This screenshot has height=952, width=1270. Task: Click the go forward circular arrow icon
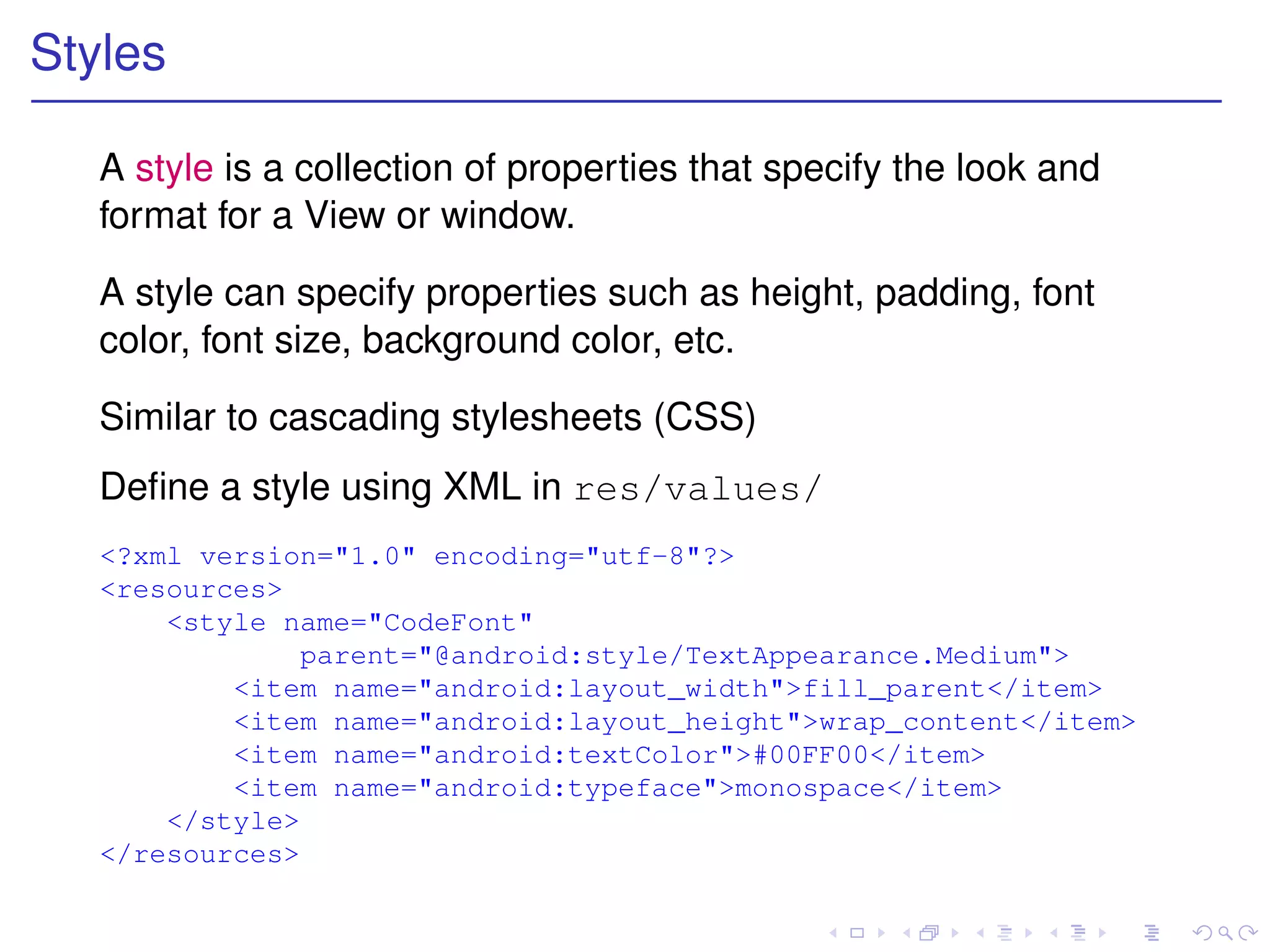(1248, 932)
